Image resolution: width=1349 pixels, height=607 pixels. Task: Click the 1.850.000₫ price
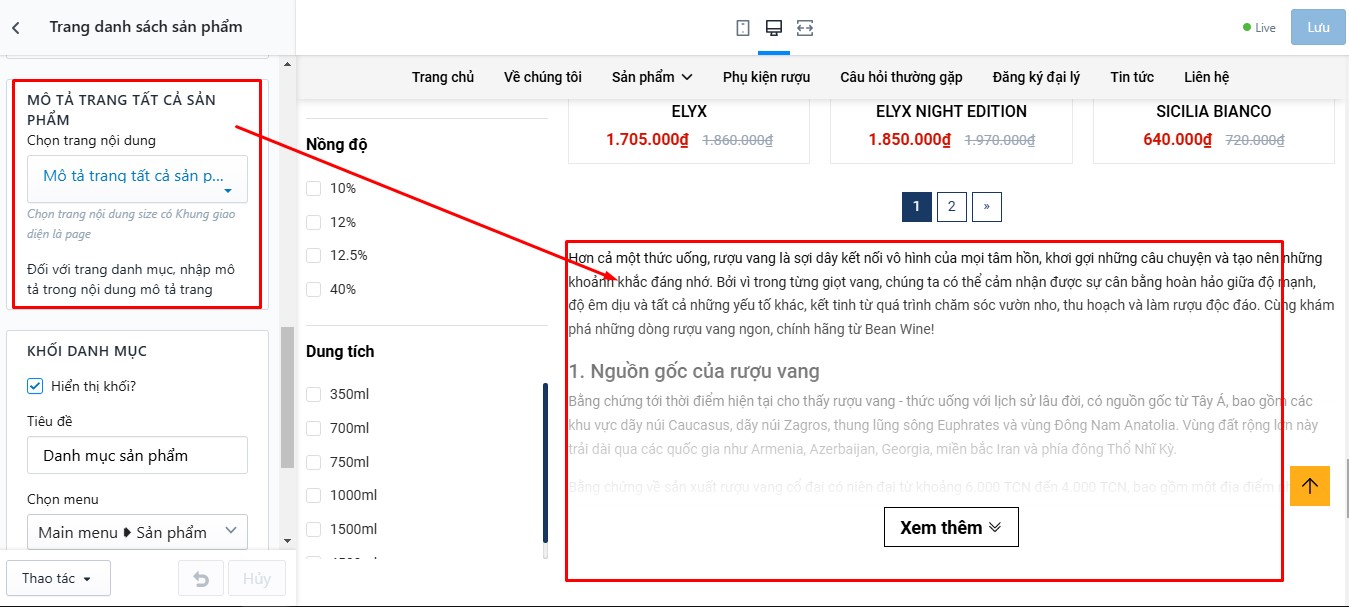pos(910,140)
